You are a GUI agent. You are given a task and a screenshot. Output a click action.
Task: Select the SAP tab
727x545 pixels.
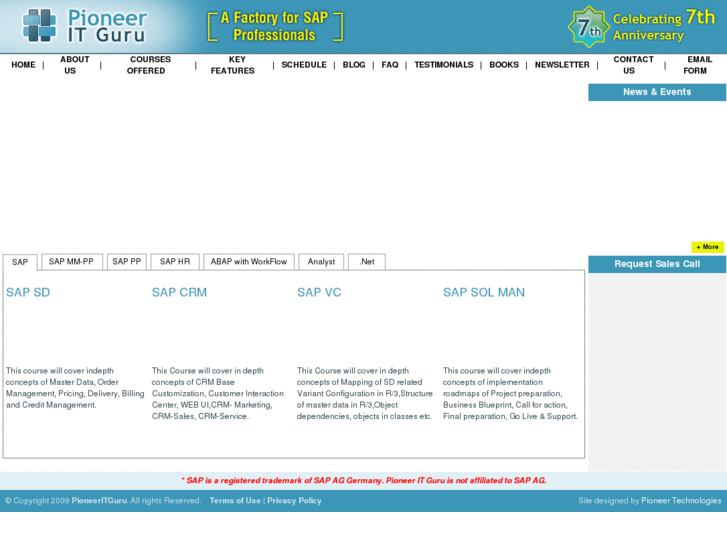click(20, 262)
